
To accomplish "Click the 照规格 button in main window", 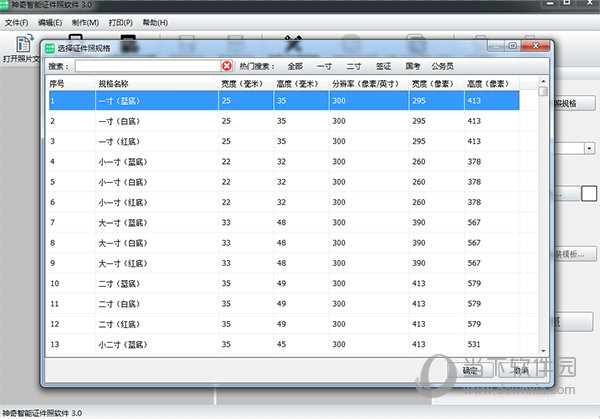I will [x=575, y=103].
